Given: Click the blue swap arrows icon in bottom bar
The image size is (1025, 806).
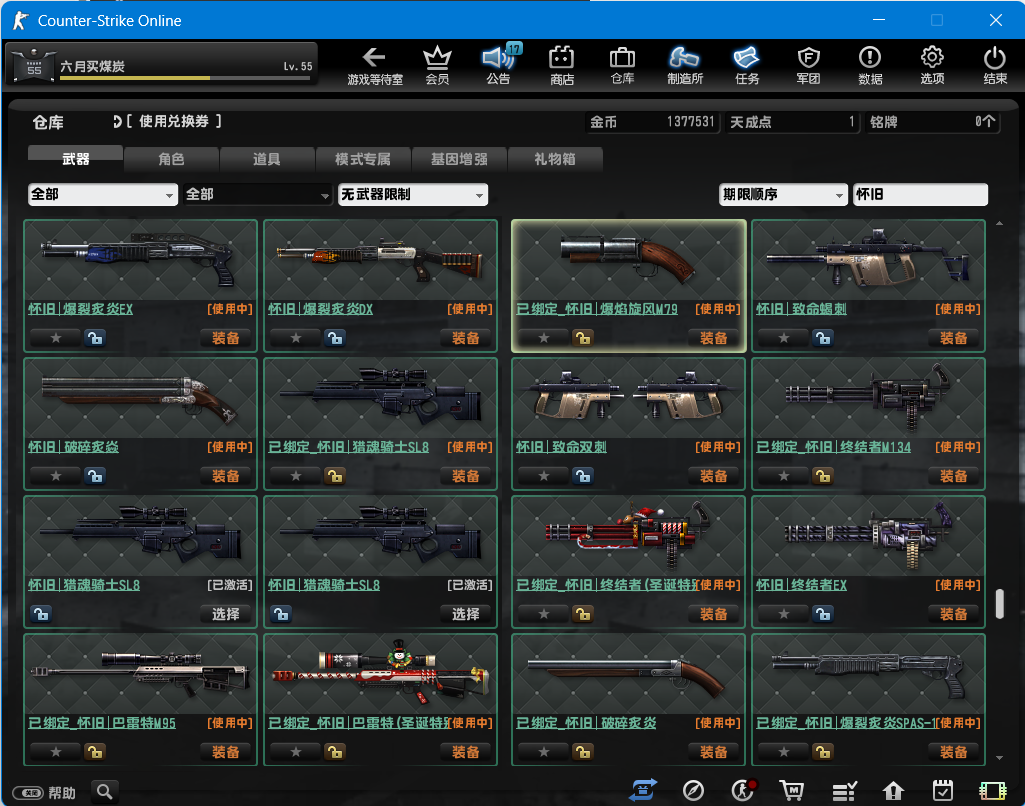Looking at the screenshot, I should point(643,790).
